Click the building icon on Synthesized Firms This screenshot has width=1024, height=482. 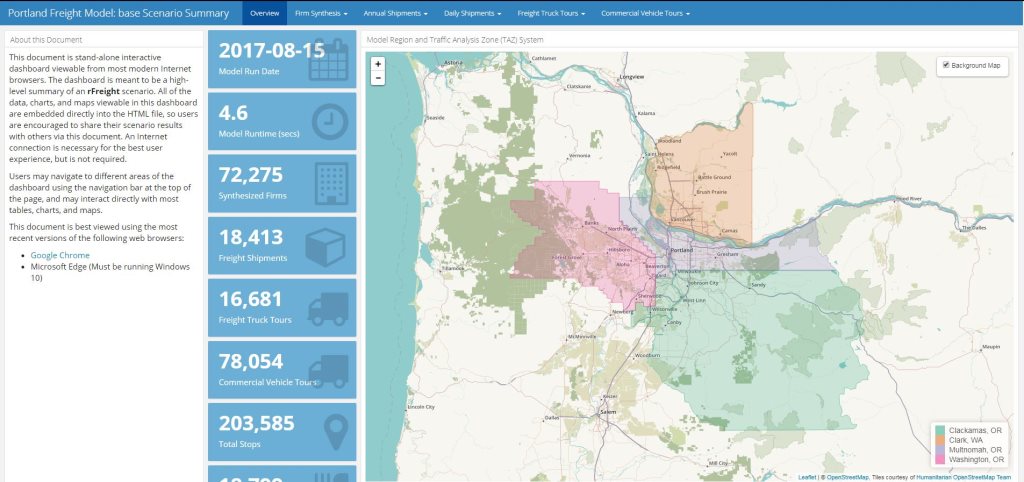[x=328, y=183]
